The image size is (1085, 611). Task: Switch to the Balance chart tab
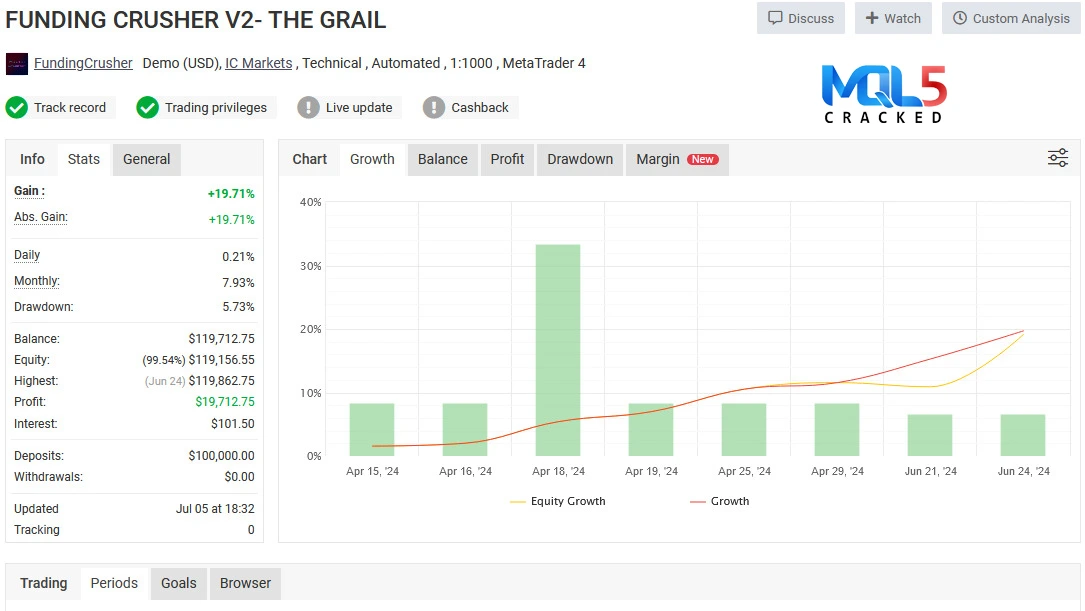[443, 159]
